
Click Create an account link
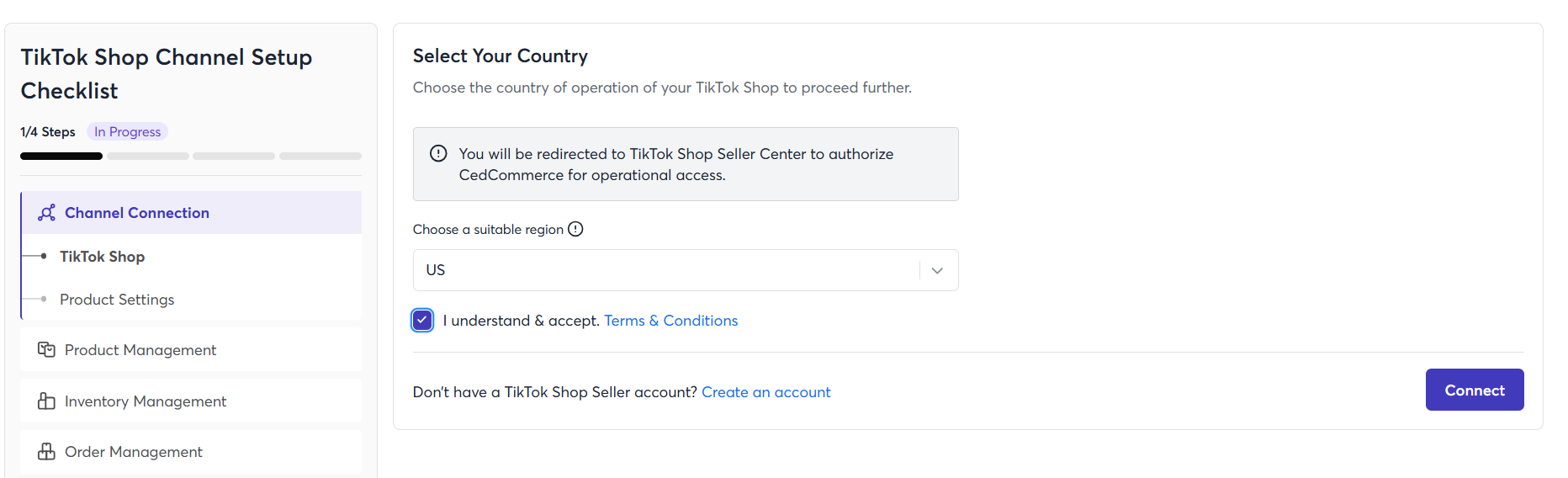click(765, 392)
